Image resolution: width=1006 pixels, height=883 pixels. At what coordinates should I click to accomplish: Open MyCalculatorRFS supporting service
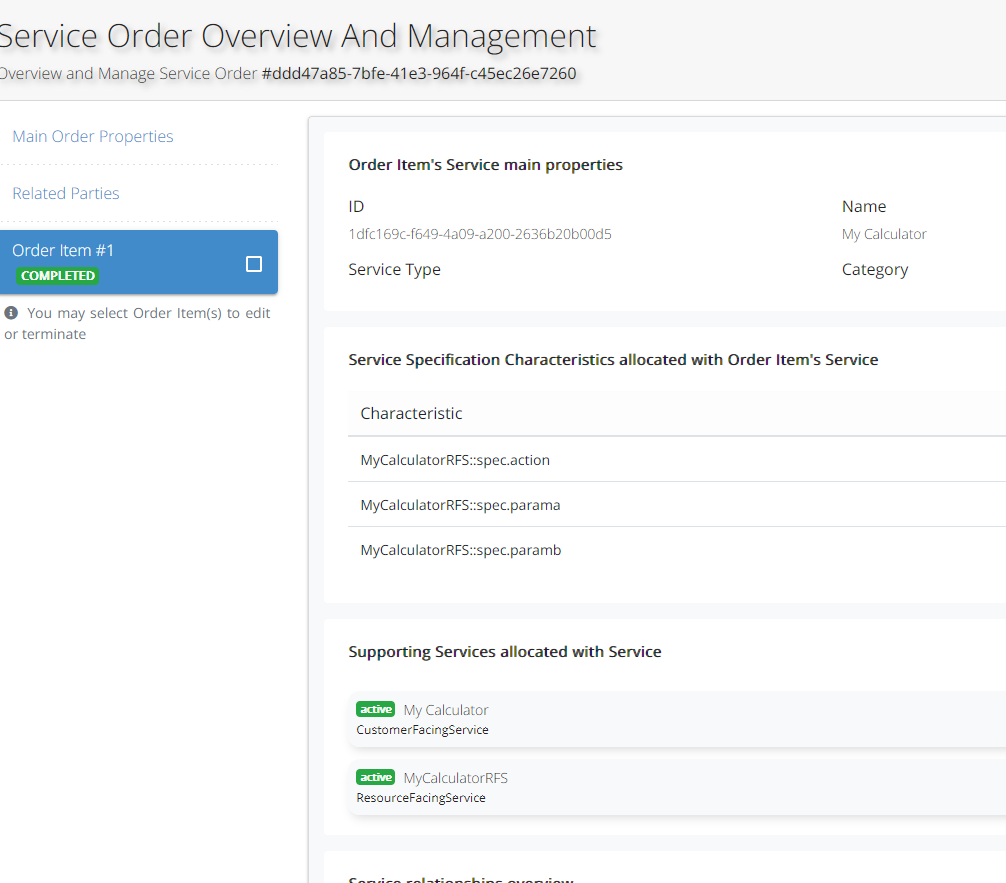455,778
